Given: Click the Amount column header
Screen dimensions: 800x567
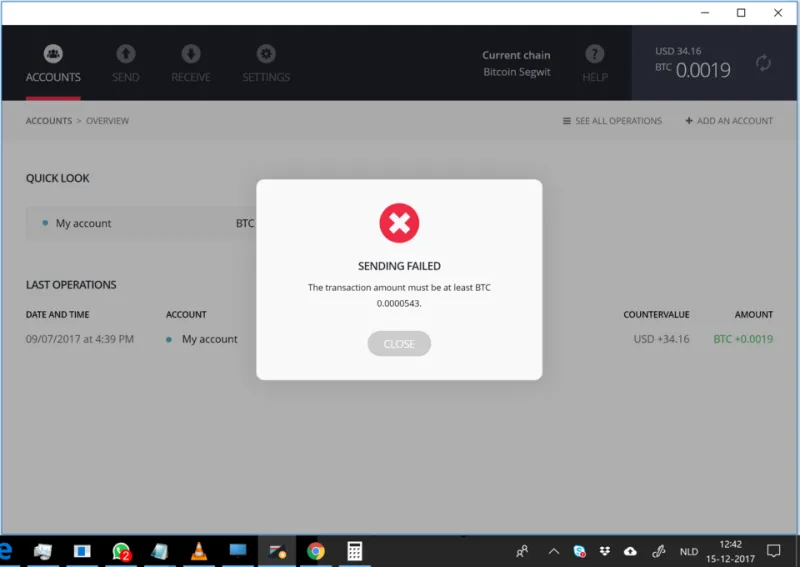Looking at the screenshot, I should click(754, 314).
